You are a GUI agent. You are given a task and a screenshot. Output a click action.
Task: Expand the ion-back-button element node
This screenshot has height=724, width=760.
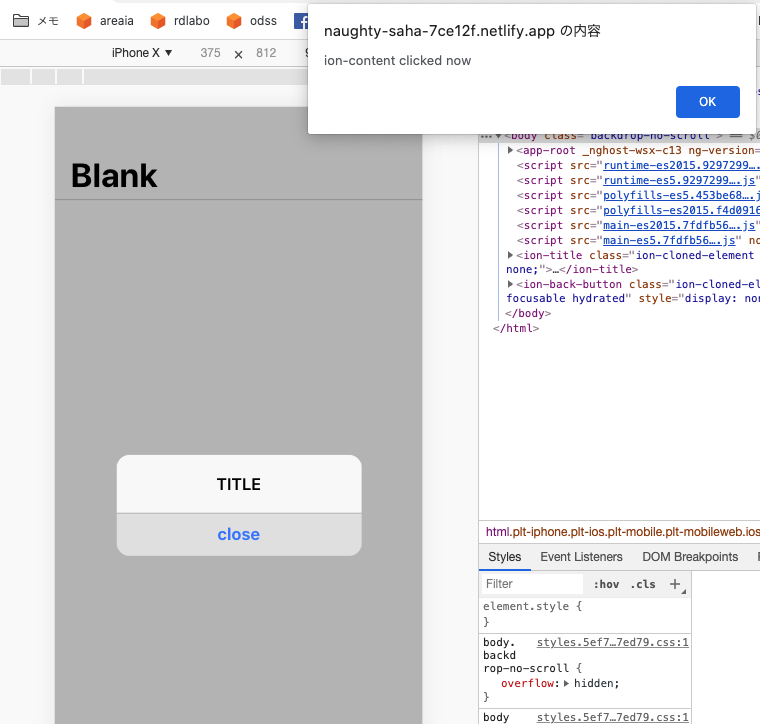510,284
